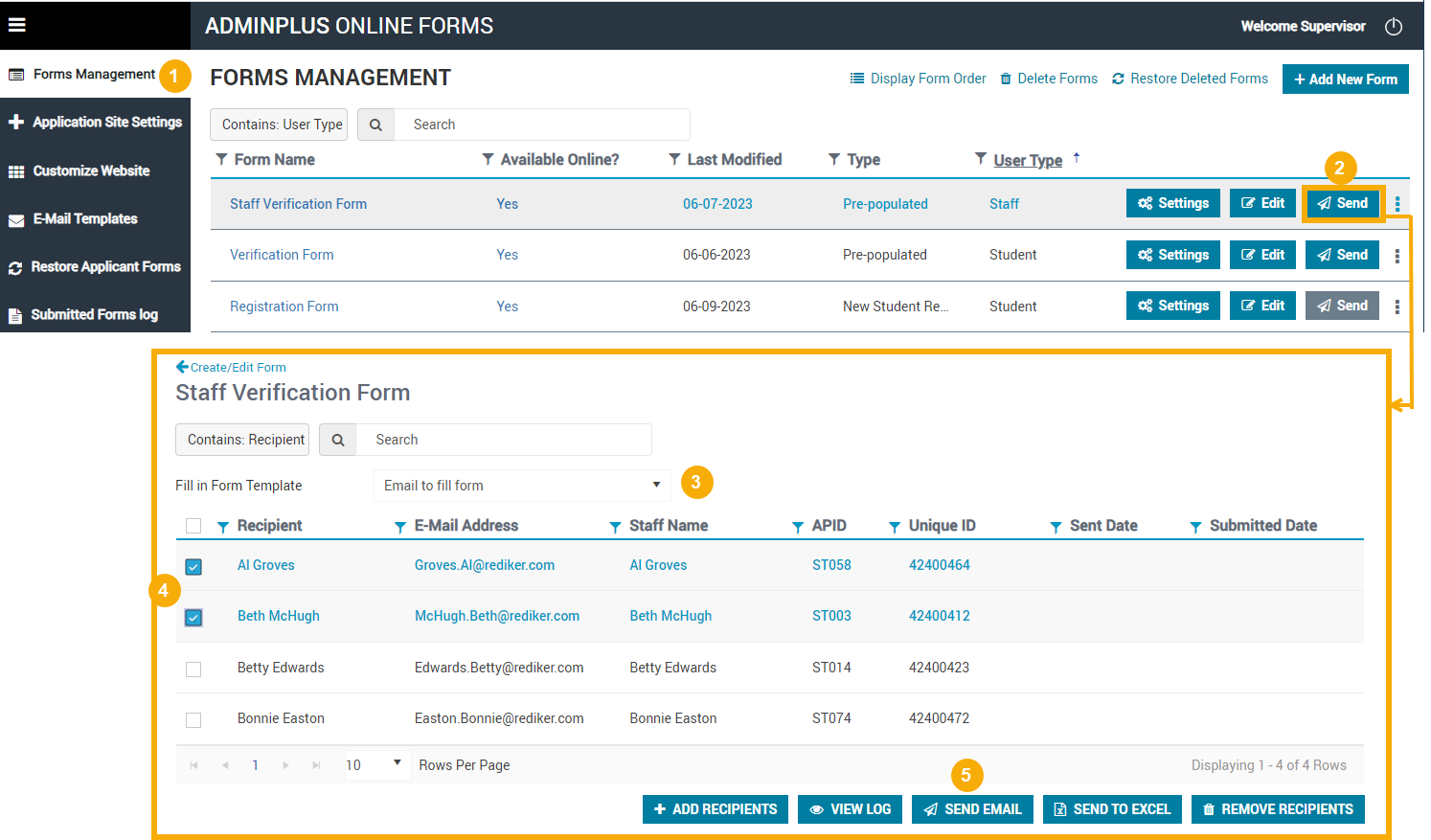Click the Last Modified filter icon
The height and width of the screenshot is (840, 1431).
click(x=674, y=159)
